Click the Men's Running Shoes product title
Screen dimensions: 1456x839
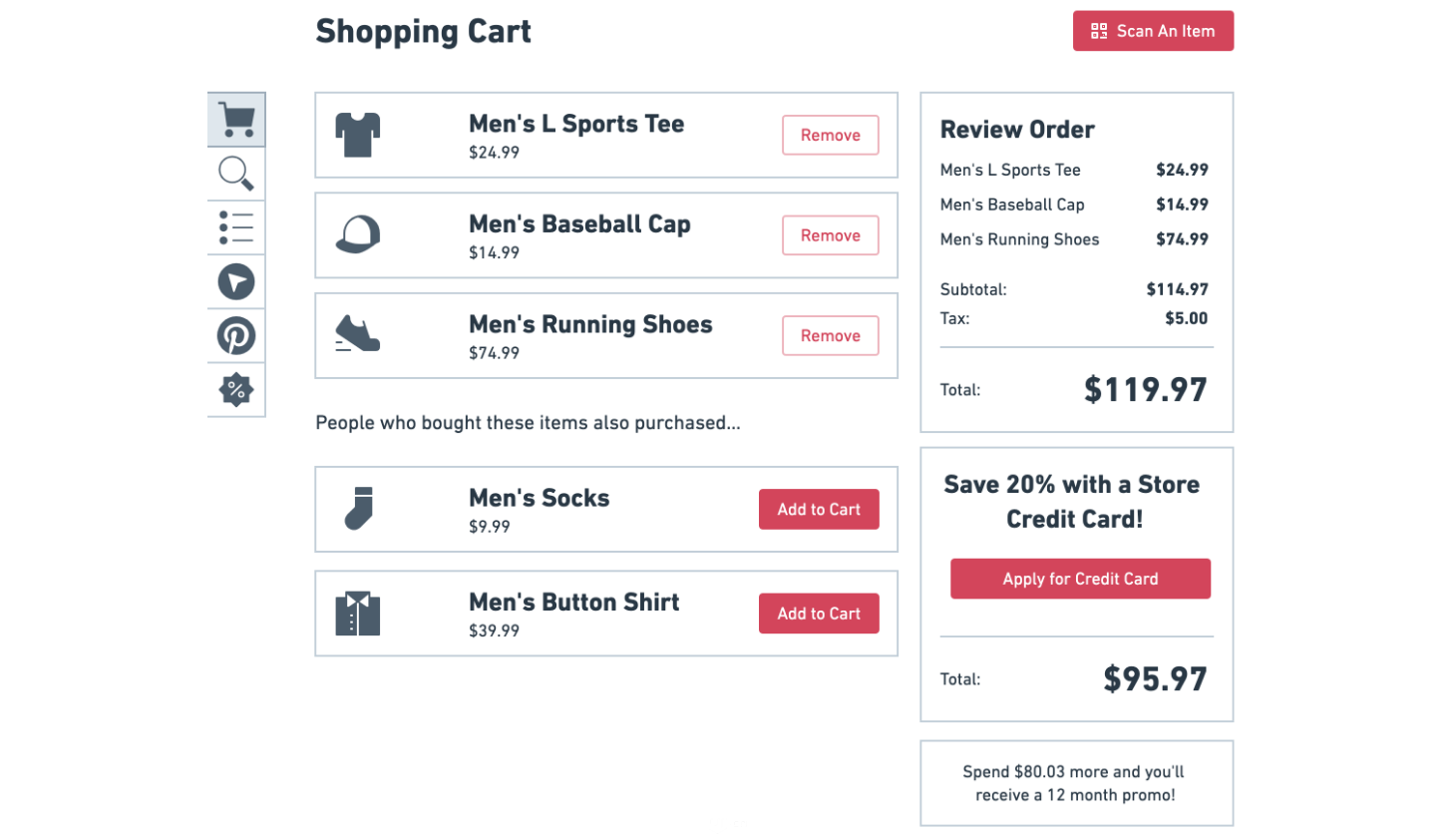pyautogui.click(x=590, y=325)
